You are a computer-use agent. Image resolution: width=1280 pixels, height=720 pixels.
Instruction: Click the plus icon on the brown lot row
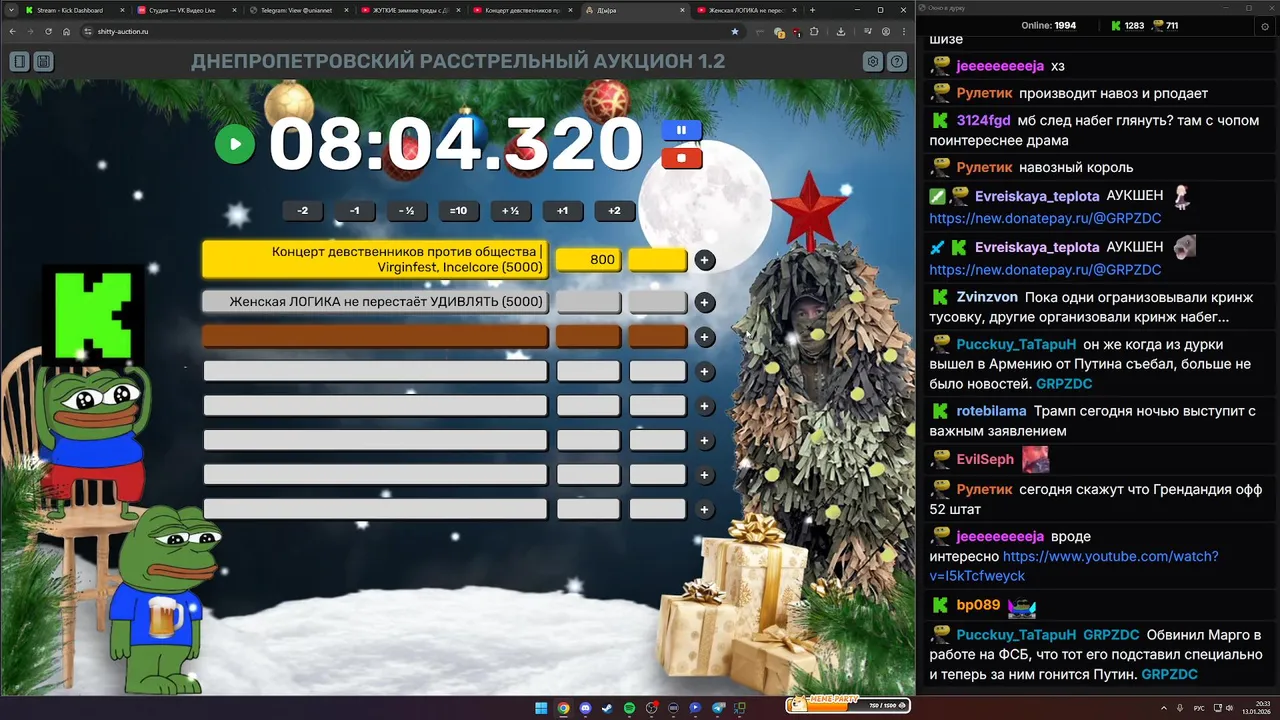[x=704, y=337]
